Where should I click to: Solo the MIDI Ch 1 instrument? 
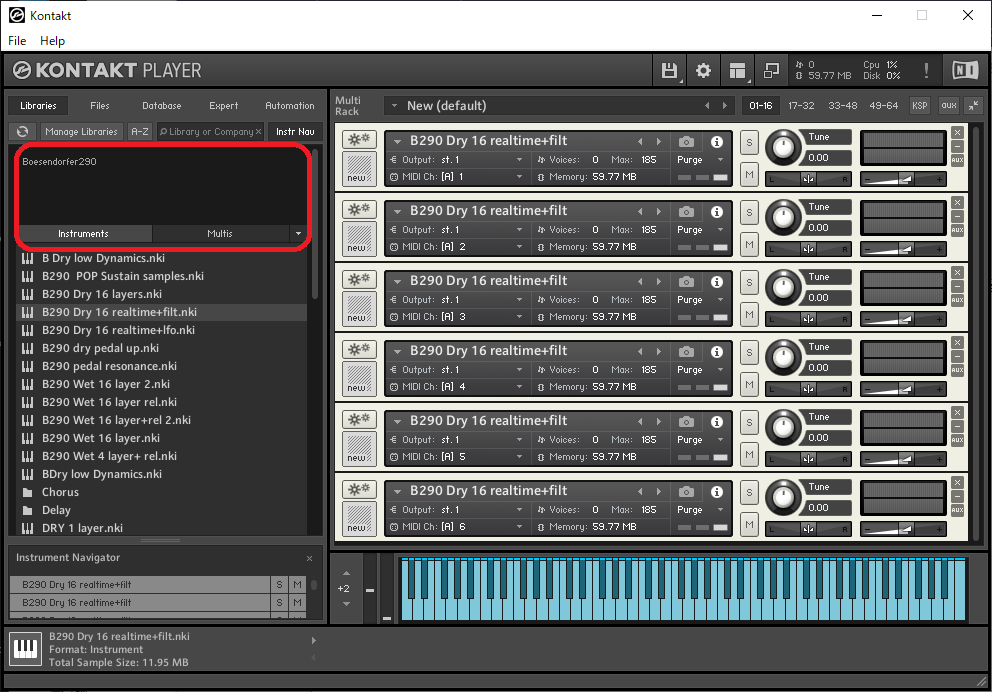[749, 142]
